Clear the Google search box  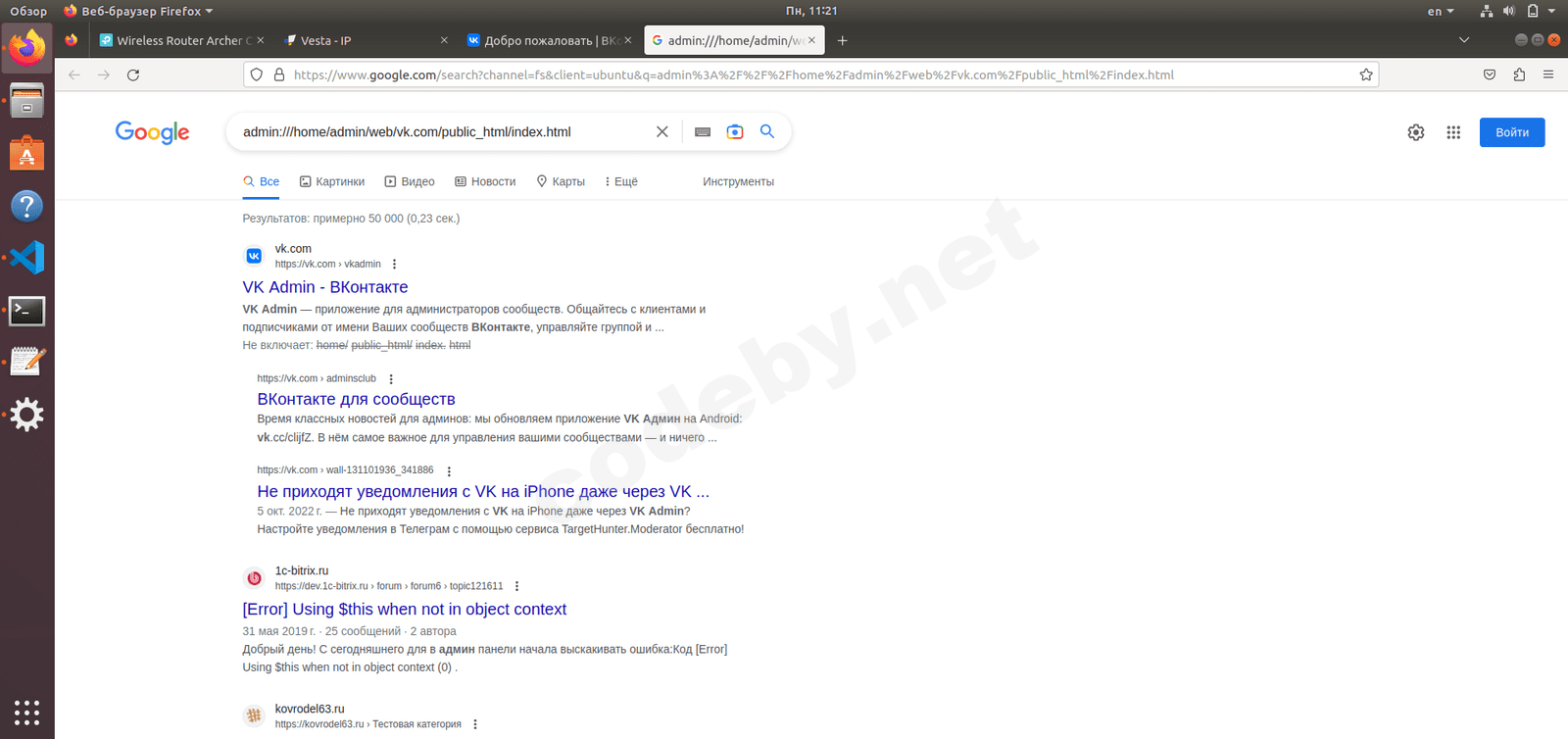coord(662,132)
